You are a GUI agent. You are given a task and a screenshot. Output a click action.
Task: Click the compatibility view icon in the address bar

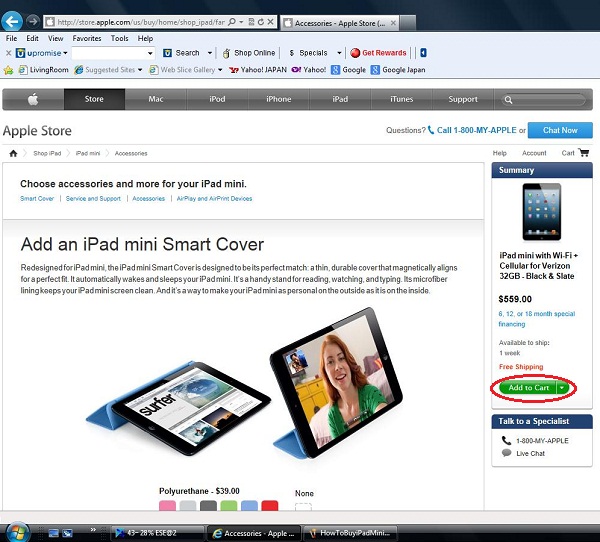coord(251,22)
